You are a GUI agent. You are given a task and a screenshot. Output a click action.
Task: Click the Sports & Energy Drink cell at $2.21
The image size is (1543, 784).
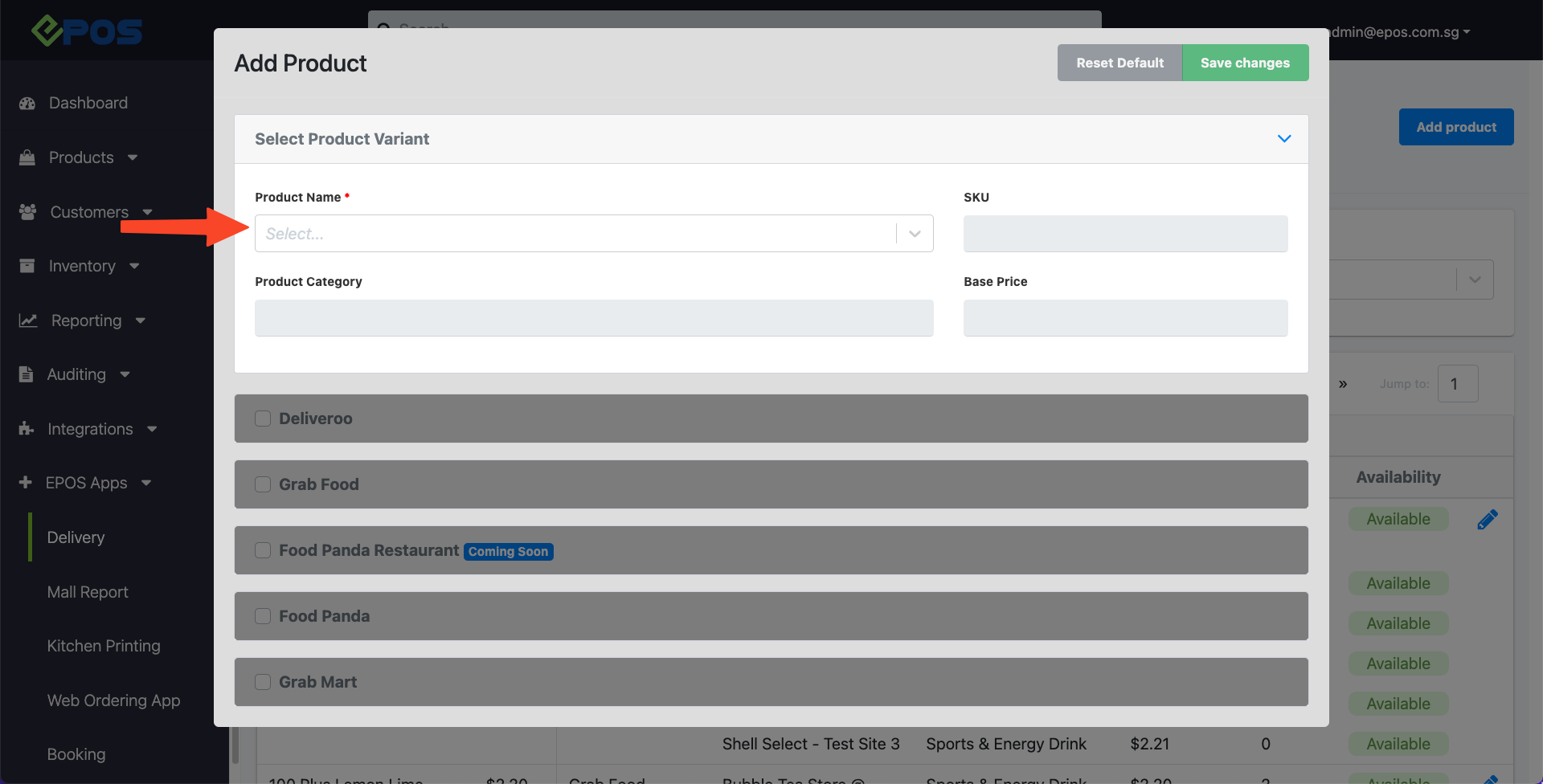tap(1005, 744)
